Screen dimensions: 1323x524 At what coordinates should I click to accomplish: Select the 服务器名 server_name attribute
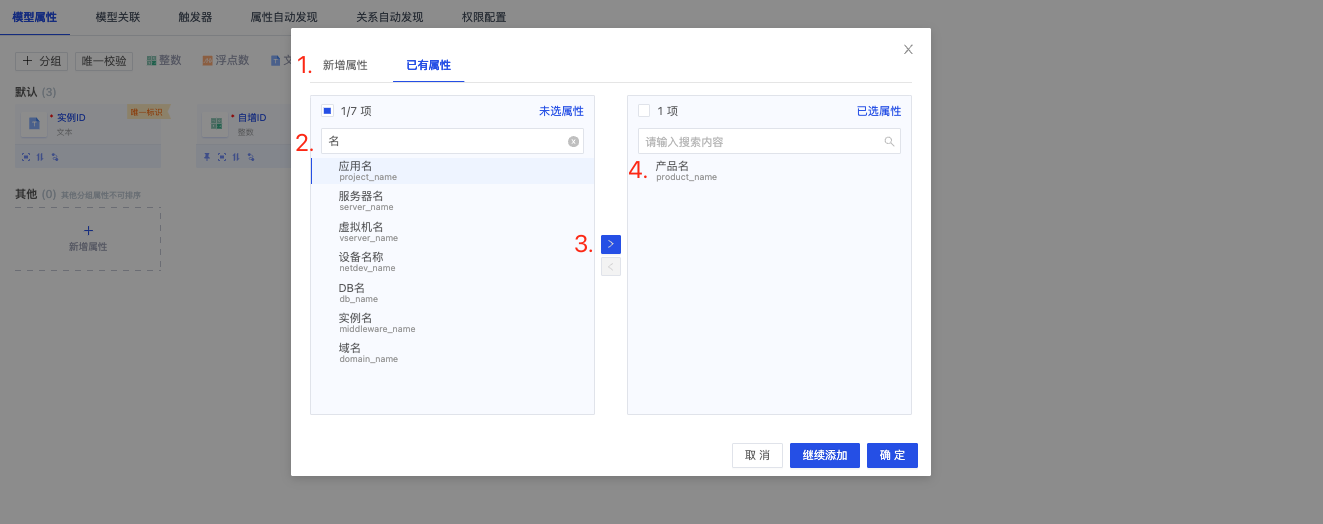pyautogui.click(x=452, y=201)
